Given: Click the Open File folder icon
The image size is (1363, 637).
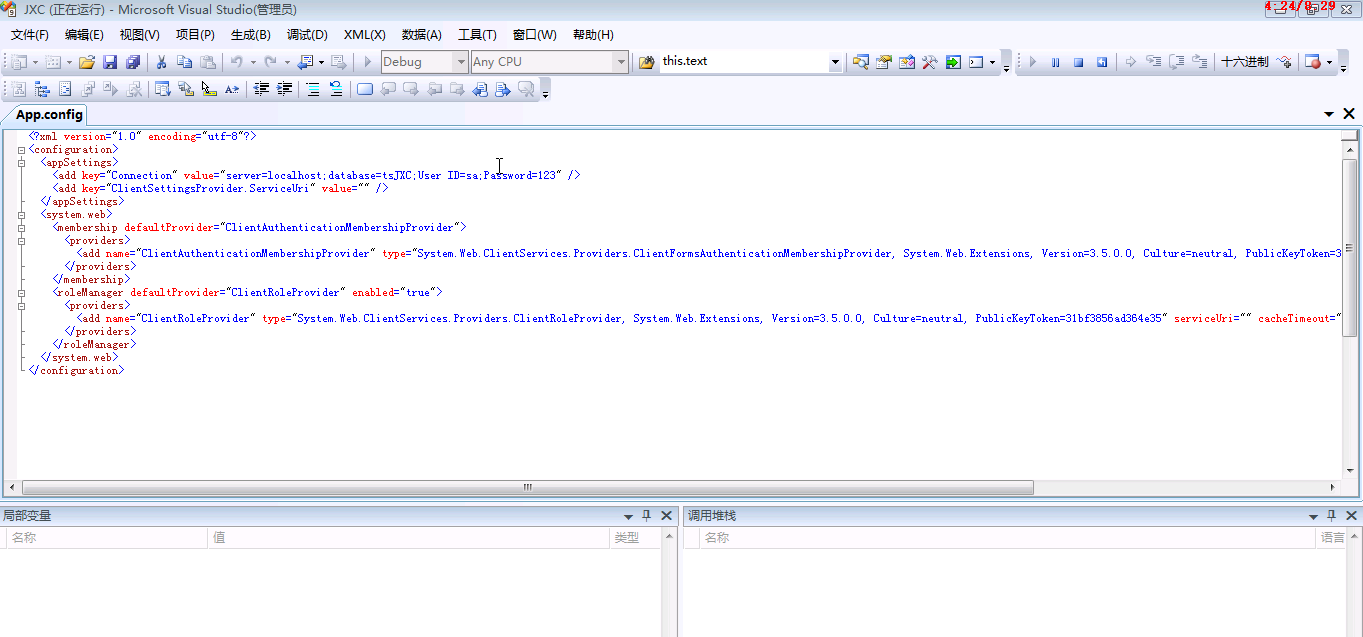Looking at the screenshot, I should coord(87,62).
